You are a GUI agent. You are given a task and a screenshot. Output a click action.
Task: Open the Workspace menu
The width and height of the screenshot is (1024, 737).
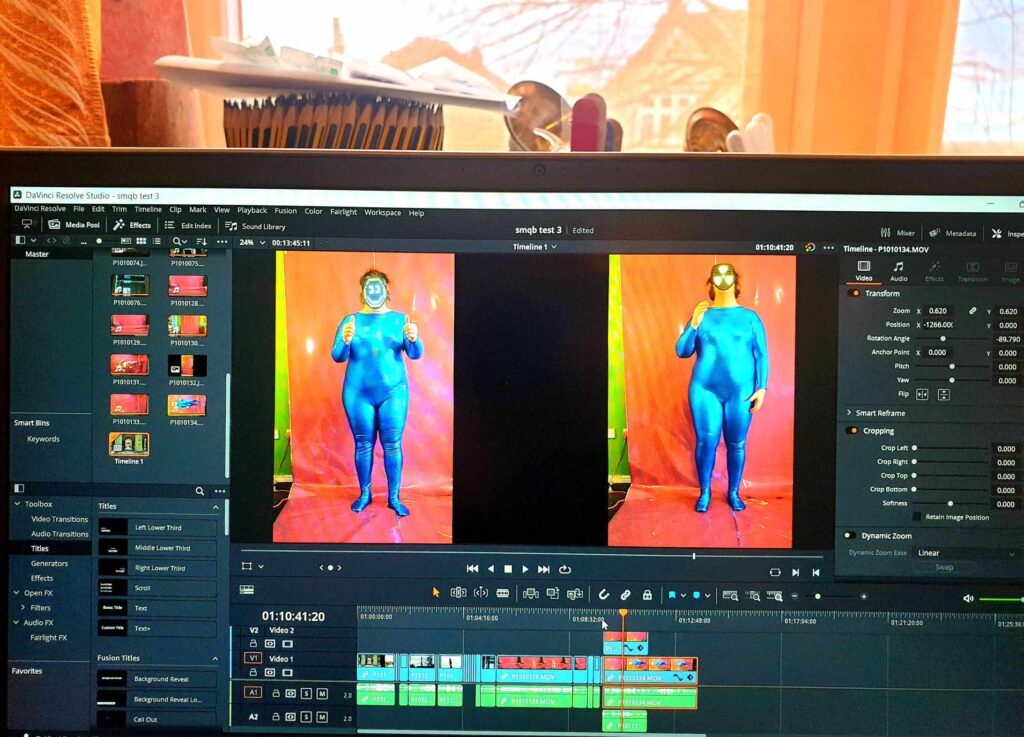tap(383, 212)
